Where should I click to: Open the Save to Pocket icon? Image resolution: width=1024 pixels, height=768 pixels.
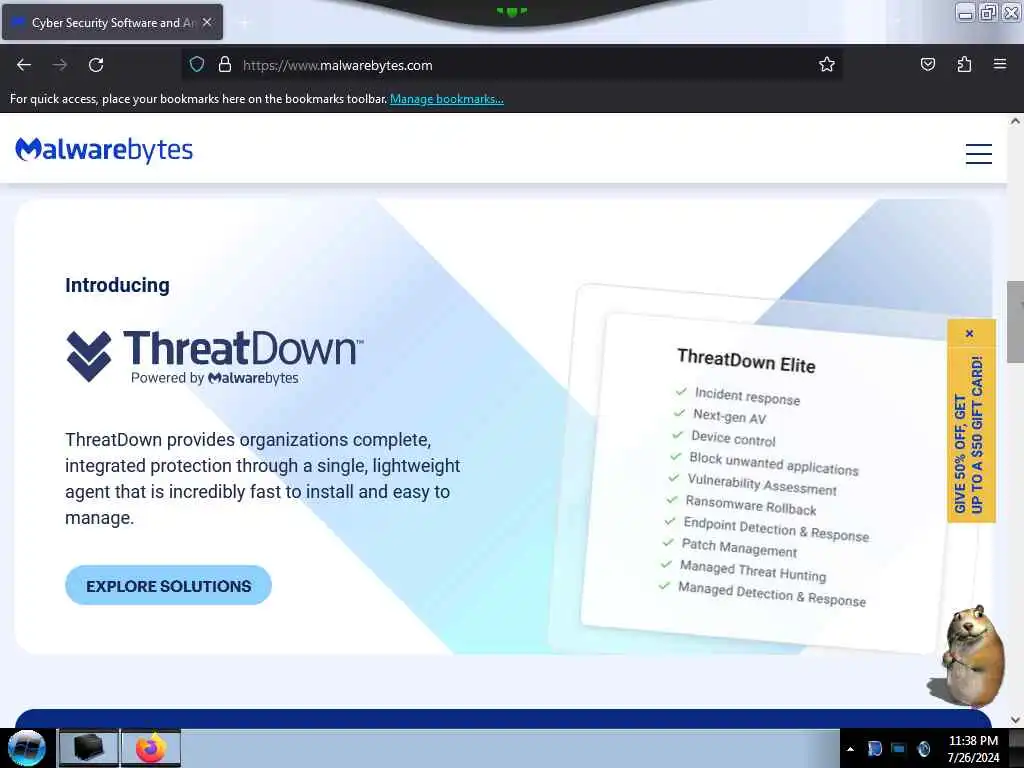pyautogui.click(x=927, y=64)
